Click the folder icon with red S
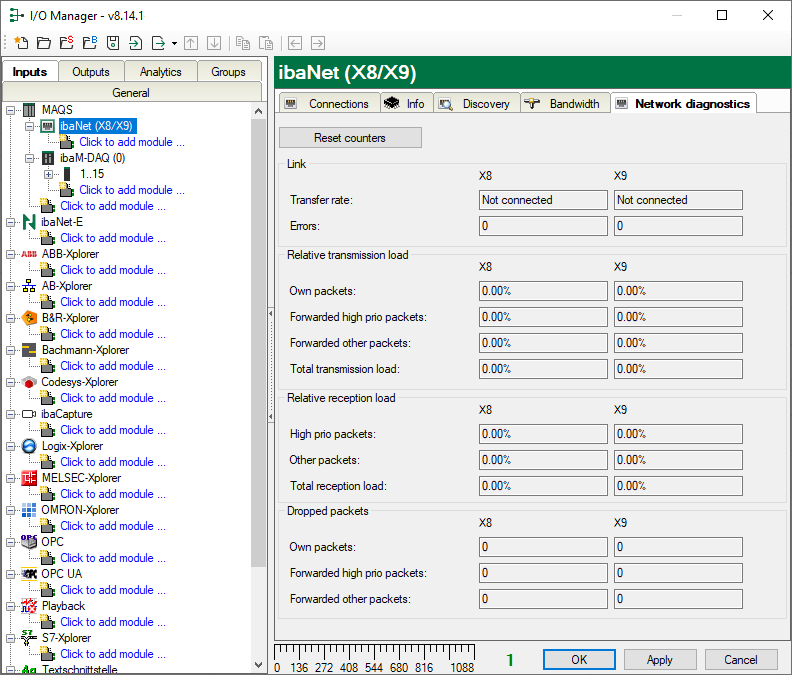 (x=67, y=43)
